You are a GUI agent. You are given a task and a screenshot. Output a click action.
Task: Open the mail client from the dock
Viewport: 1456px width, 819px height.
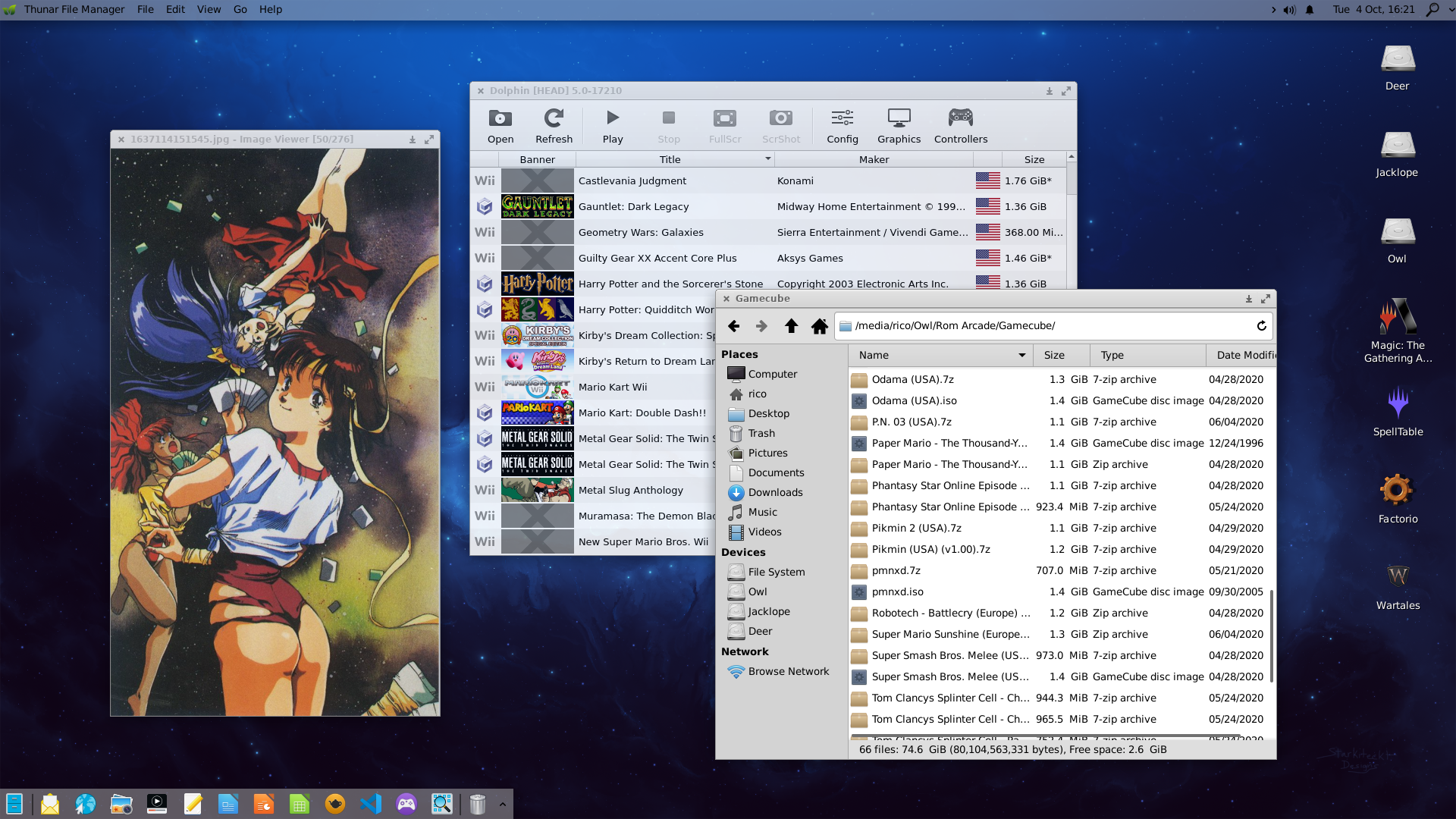[x=50, y=803]
